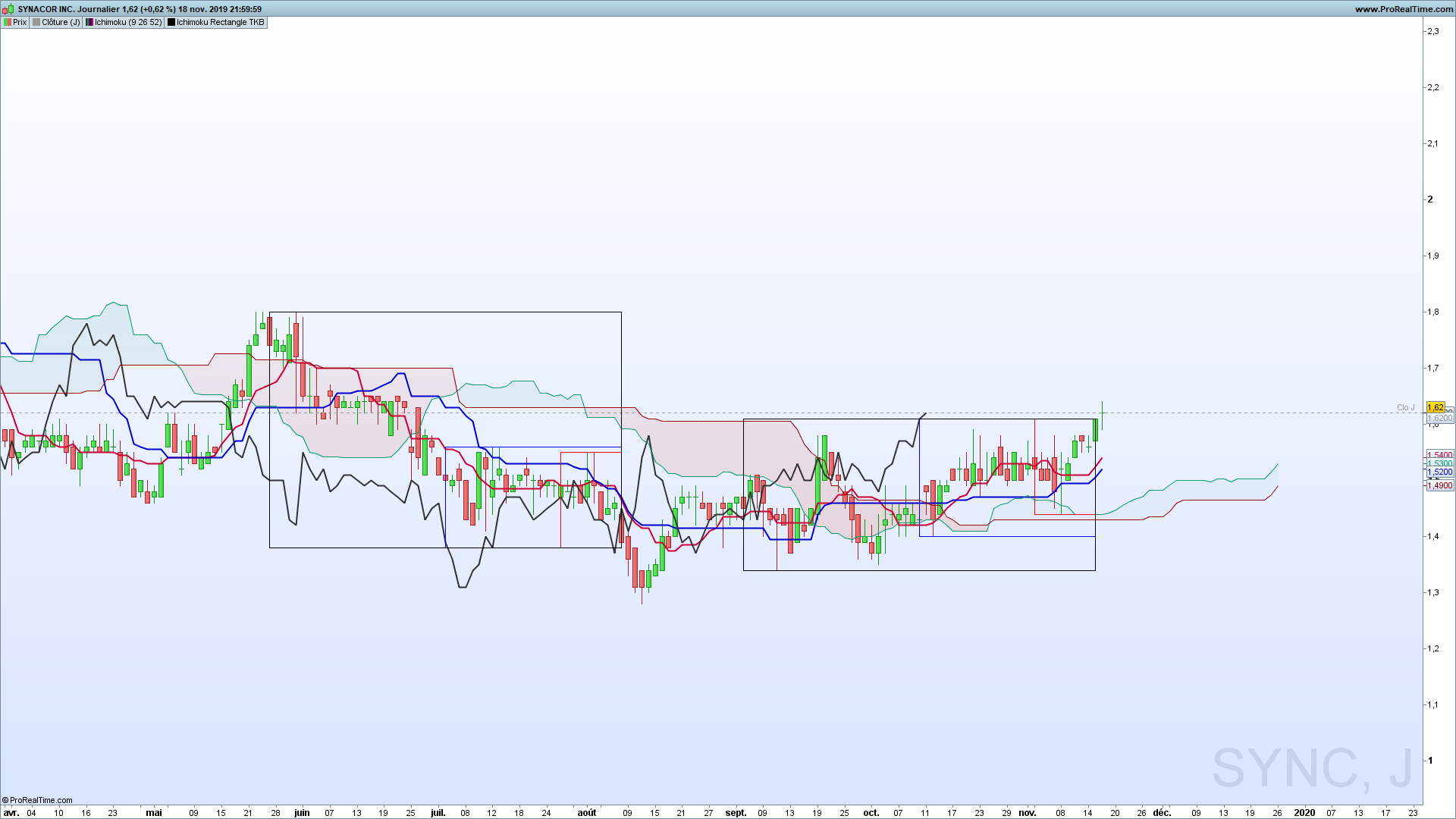Click the 1,4 price scale label
The image size is (1456, 819).
point(1432,536)
